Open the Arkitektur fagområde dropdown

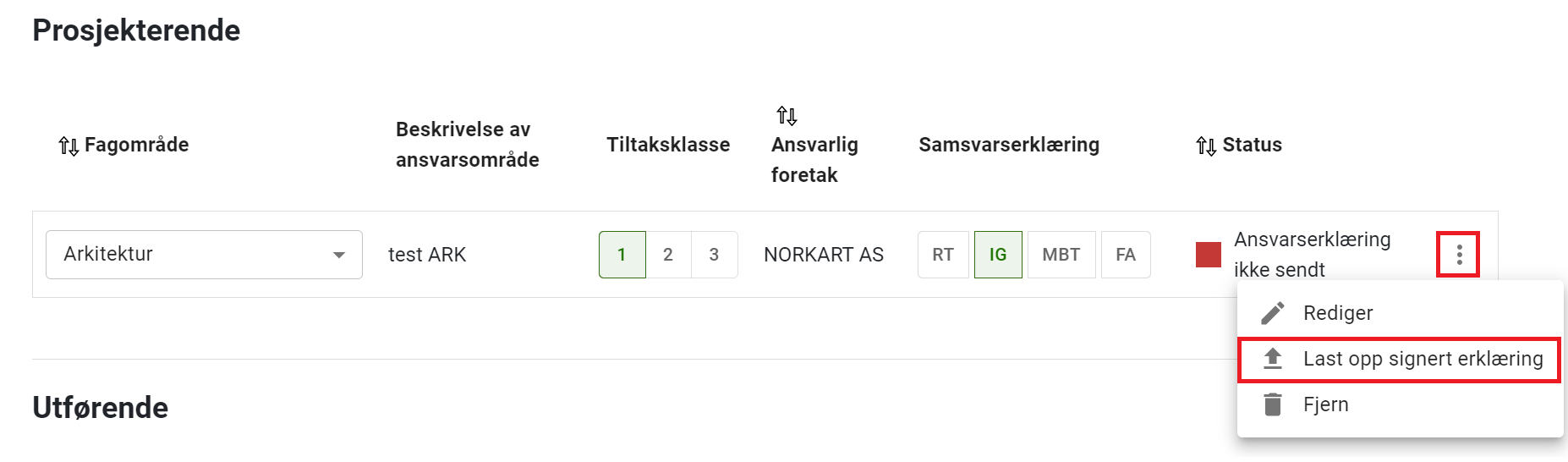tap(204, 255)
